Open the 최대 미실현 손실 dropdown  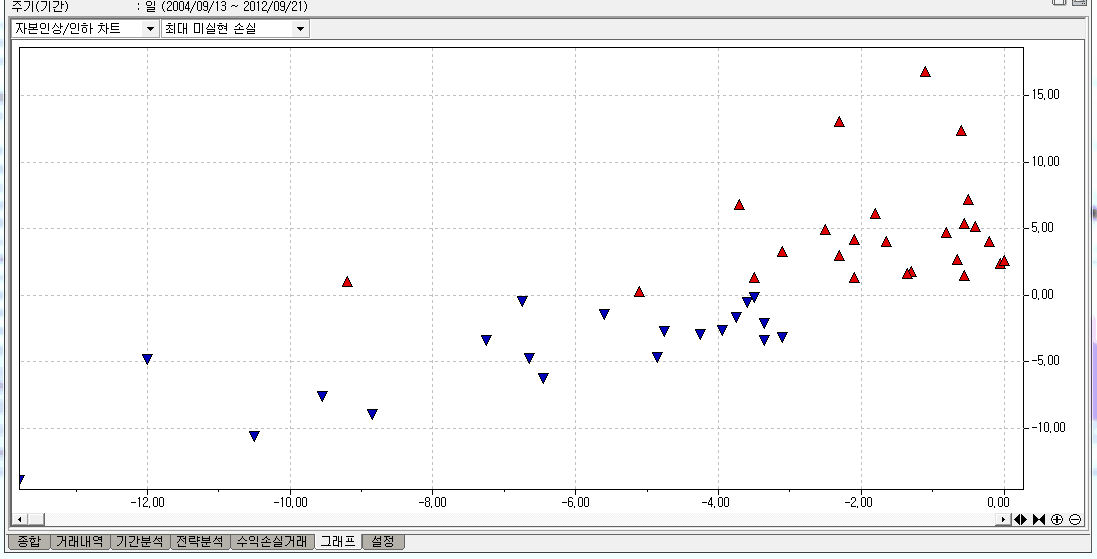click(x=299, y=29)
